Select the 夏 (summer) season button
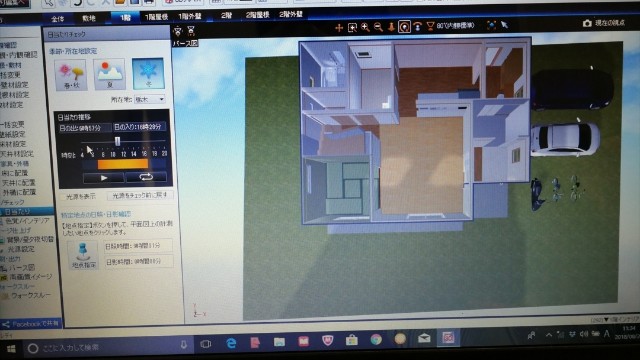Viewport: 640px width, 360px height. 109,74
